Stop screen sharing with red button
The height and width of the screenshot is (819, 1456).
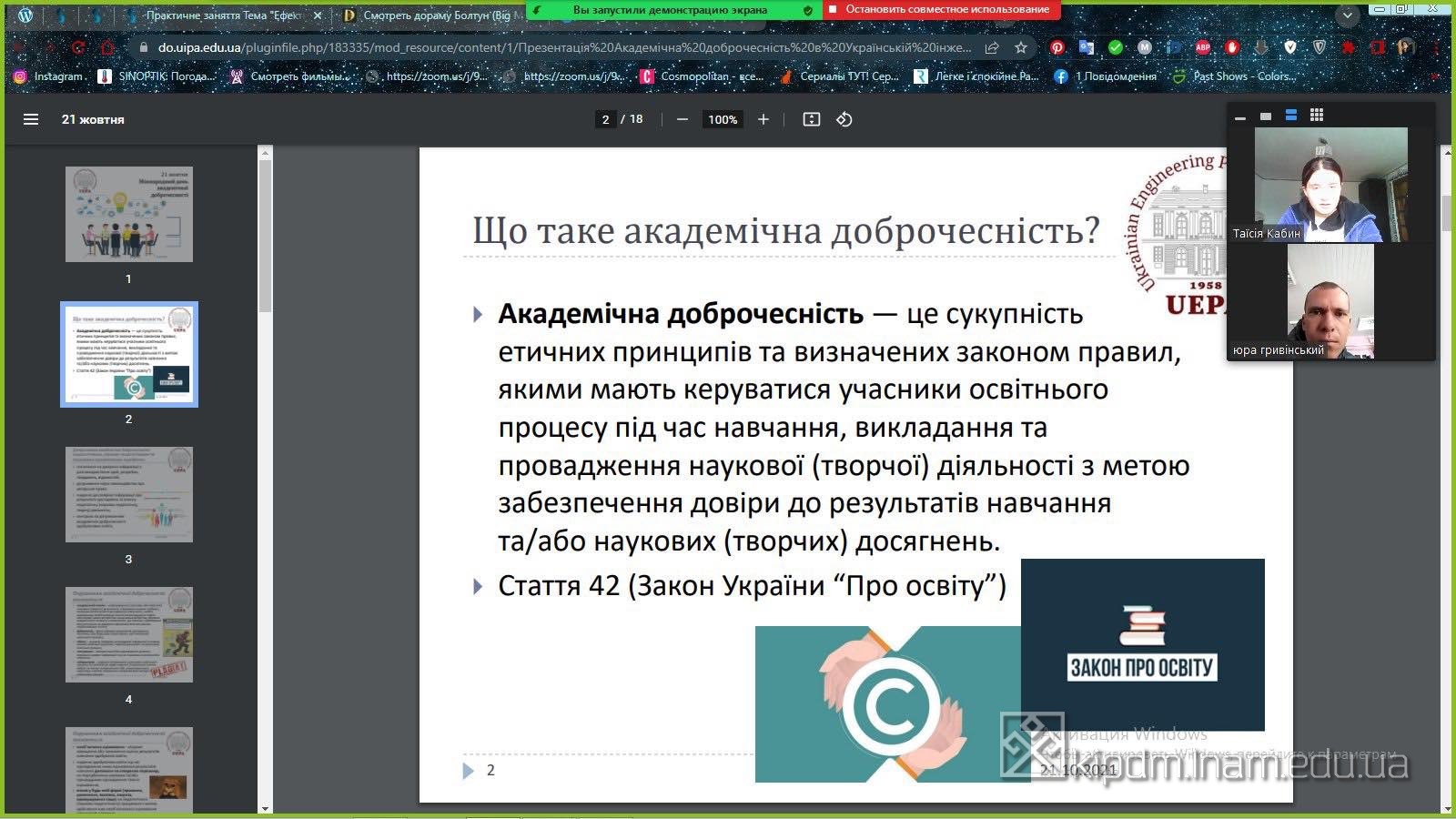[x=941, y=9]
